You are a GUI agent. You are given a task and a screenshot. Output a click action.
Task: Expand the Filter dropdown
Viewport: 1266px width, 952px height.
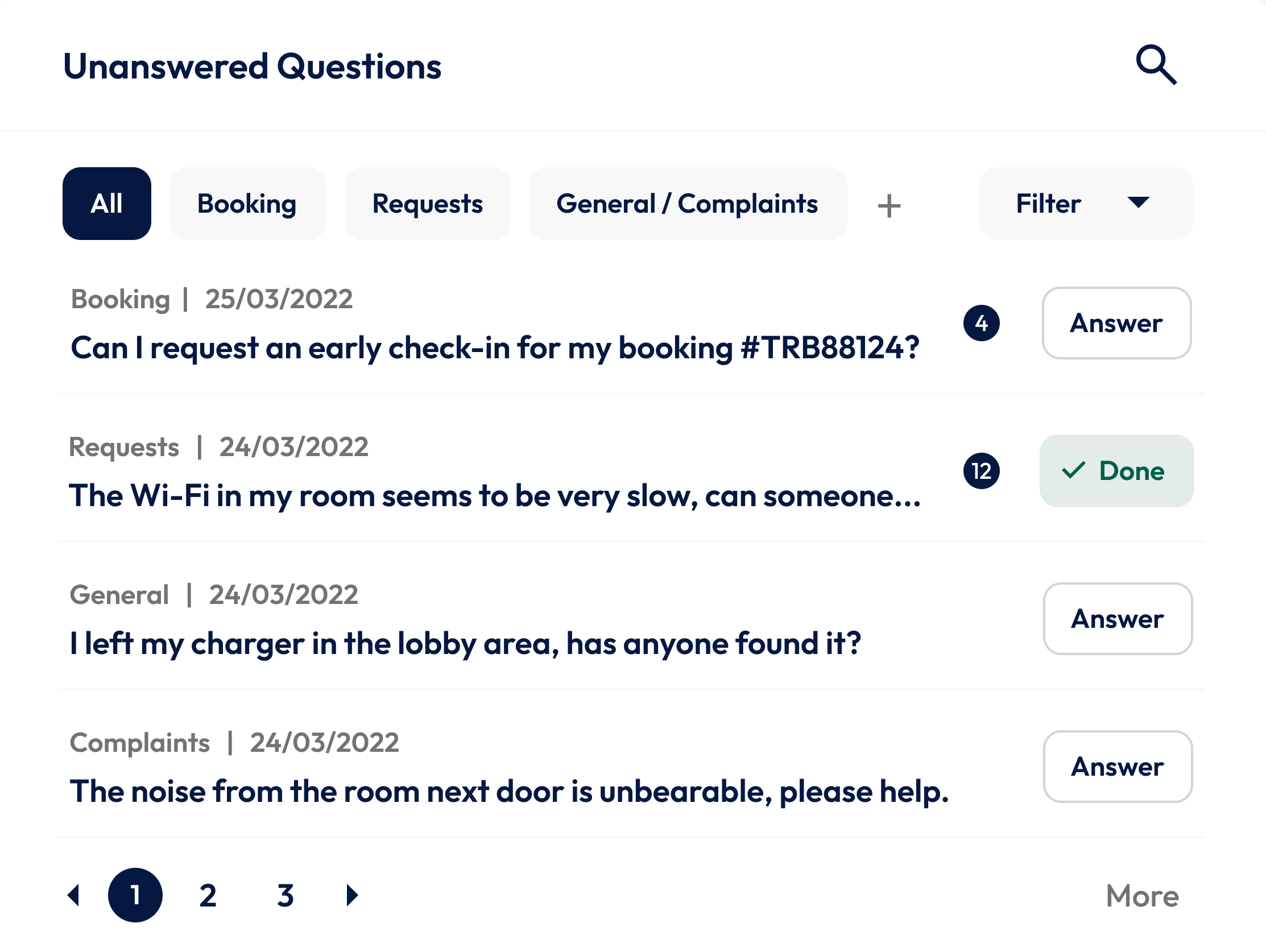tap(1085, 204)
